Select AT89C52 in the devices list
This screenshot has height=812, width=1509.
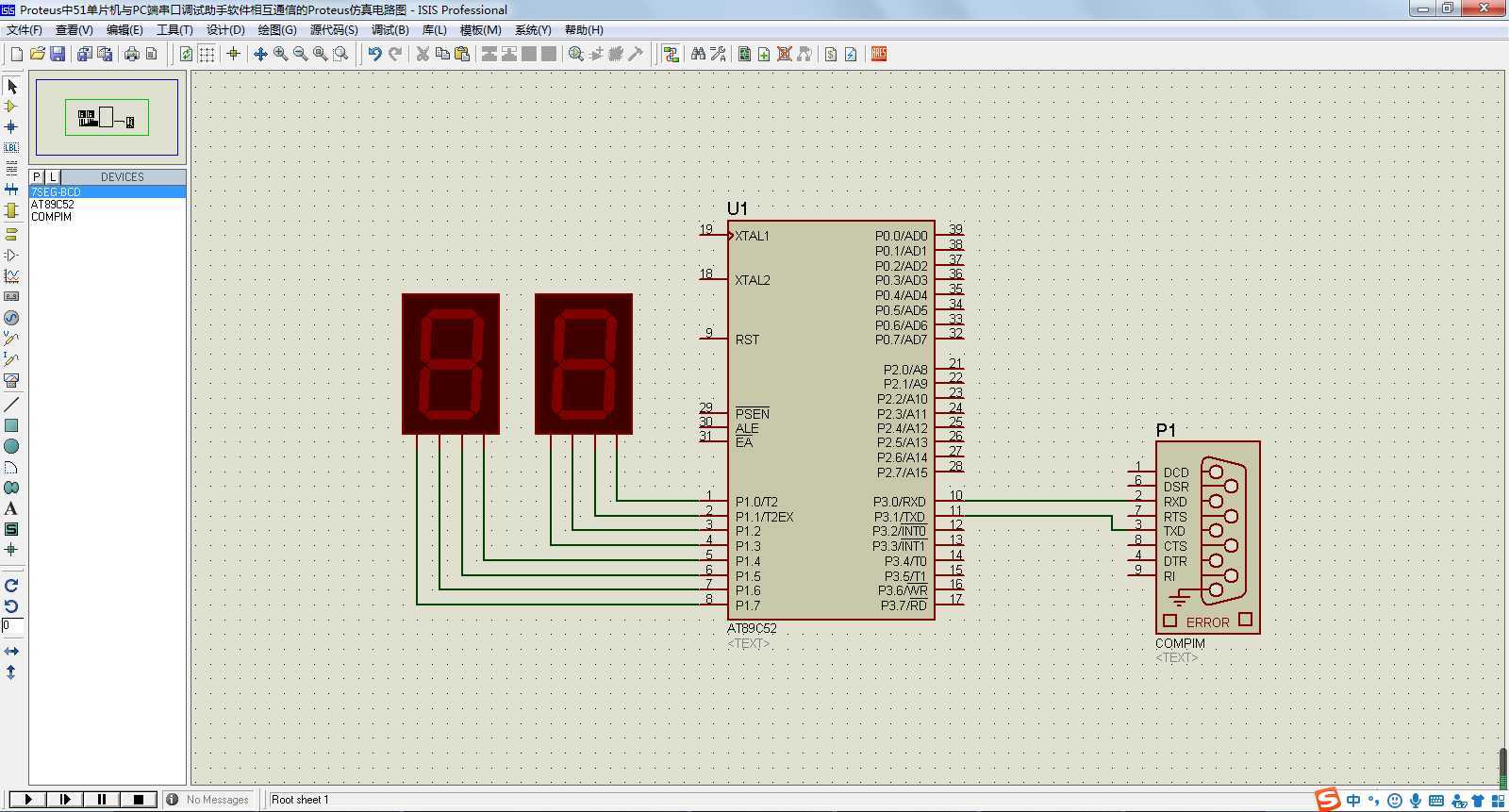(x=53, y=205)
